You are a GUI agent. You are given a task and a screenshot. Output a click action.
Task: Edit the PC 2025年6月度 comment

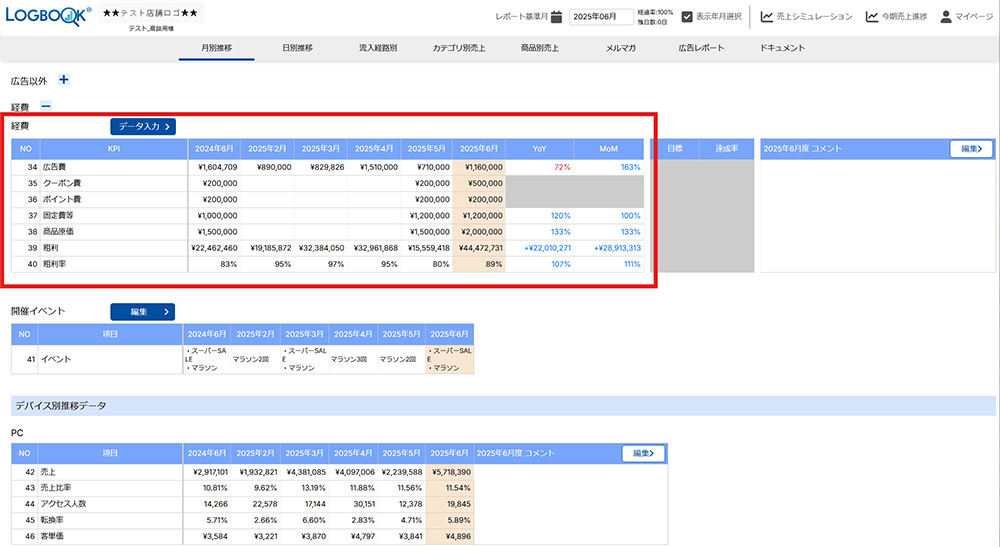pos(643,453)
